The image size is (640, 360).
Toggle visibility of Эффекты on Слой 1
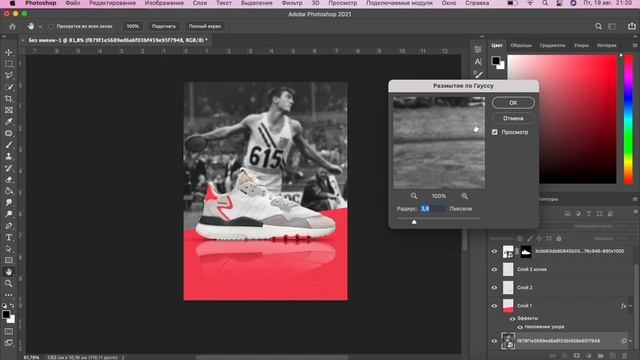[512, 318]
